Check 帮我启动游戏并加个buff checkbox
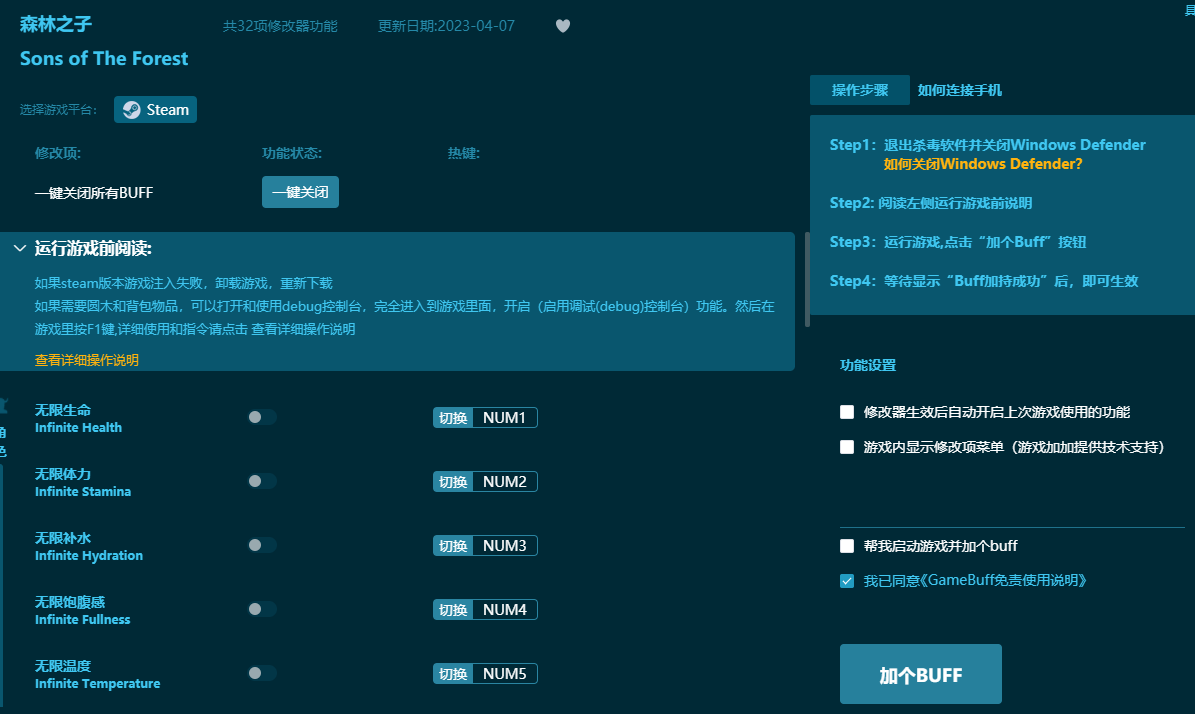Image resolution: width=1195 pixels, height=714 pixels. point(847,546)
